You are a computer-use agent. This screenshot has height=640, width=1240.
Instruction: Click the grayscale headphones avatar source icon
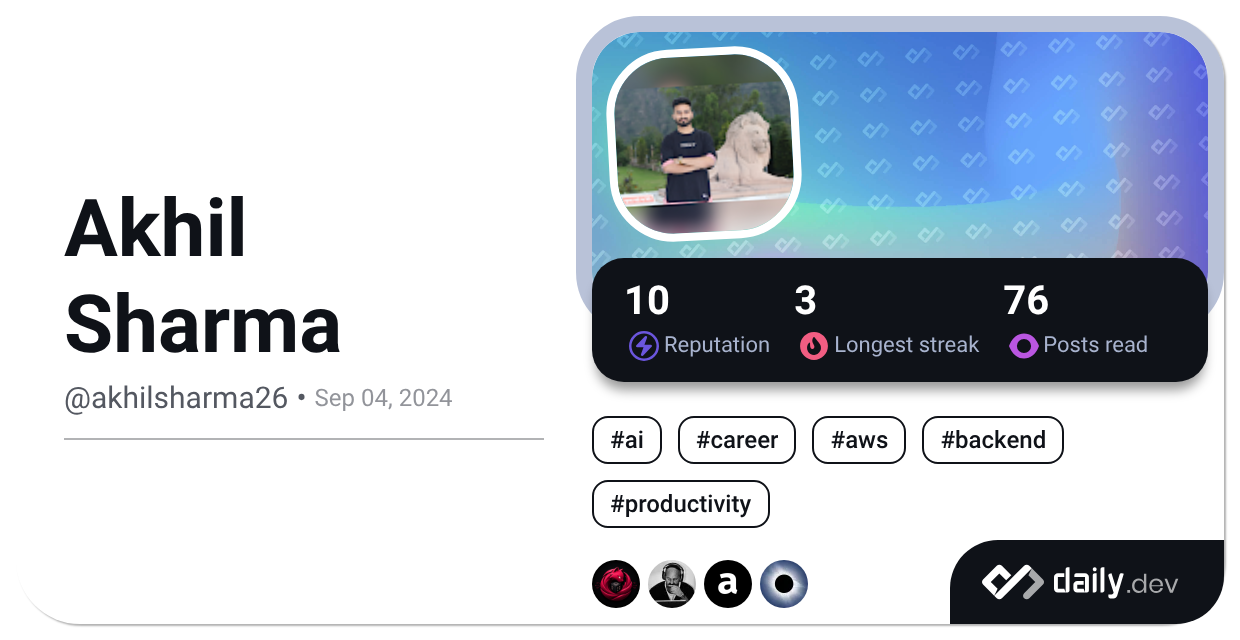click(x=671, y=584)
